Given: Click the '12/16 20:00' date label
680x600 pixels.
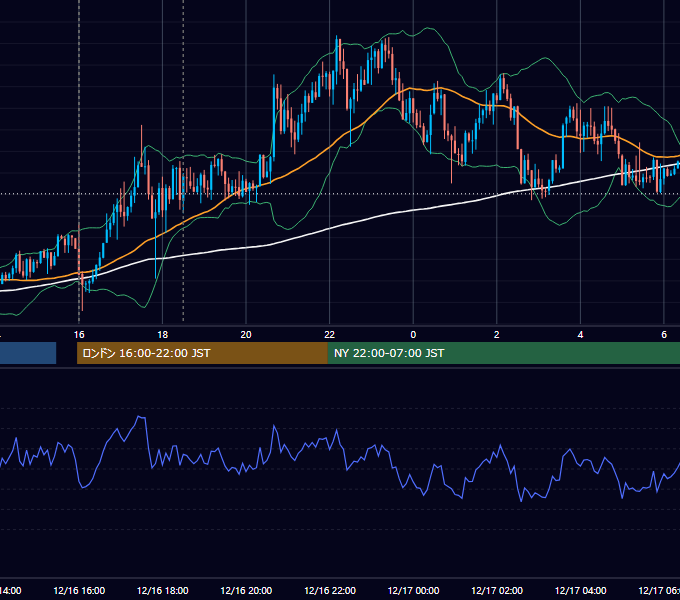Looking at the screenshot, I should [x=246, y=590].
